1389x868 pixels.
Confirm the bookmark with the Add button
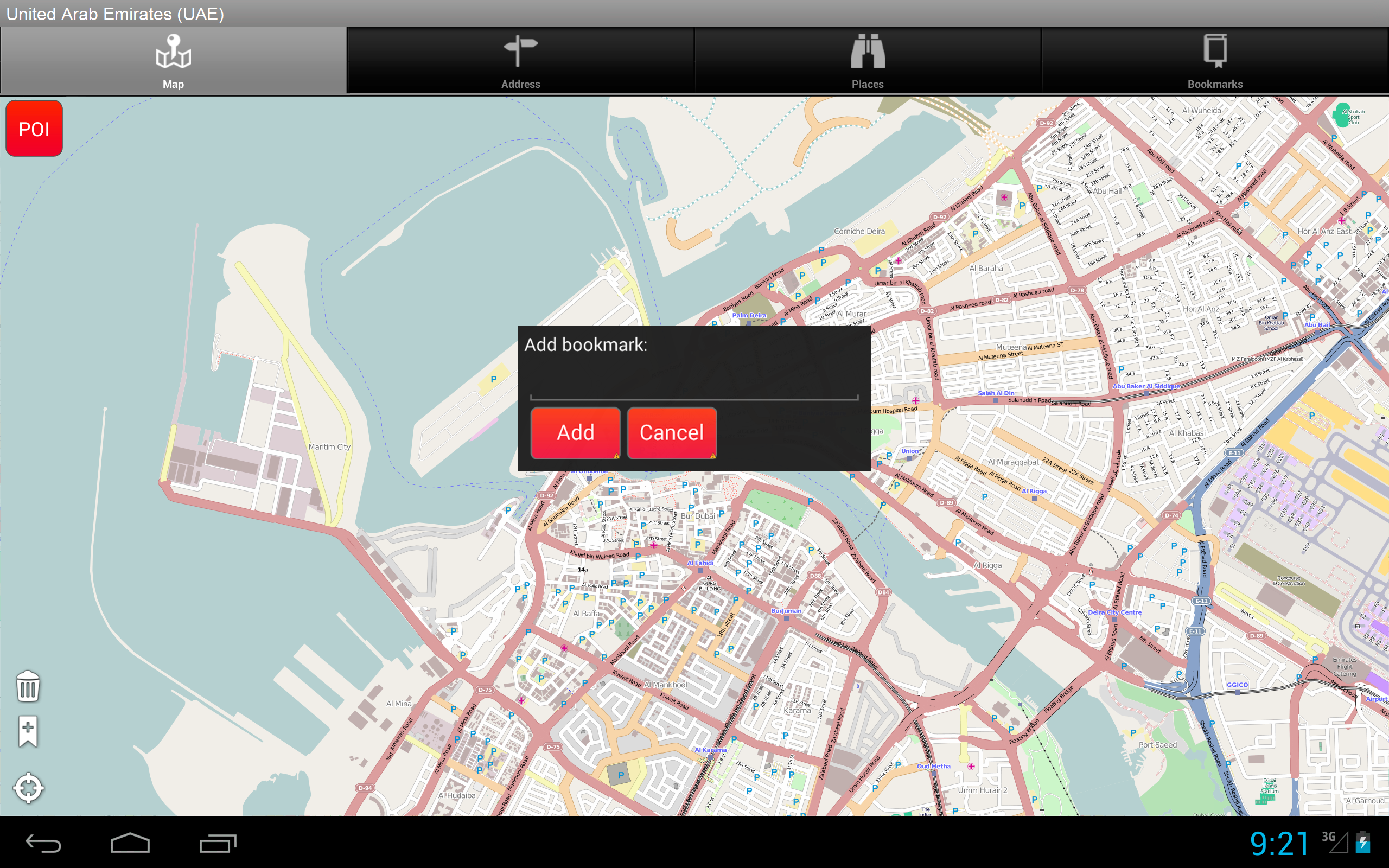(575, 433)
